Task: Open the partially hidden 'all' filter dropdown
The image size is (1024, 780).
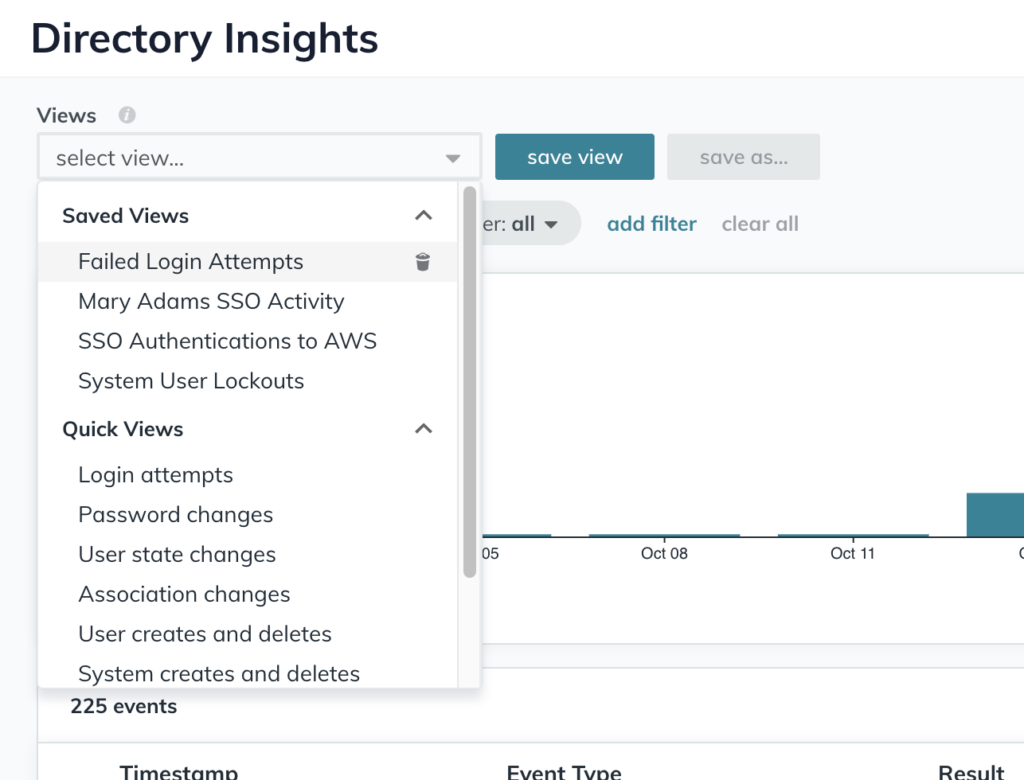Action: (534, 224)
